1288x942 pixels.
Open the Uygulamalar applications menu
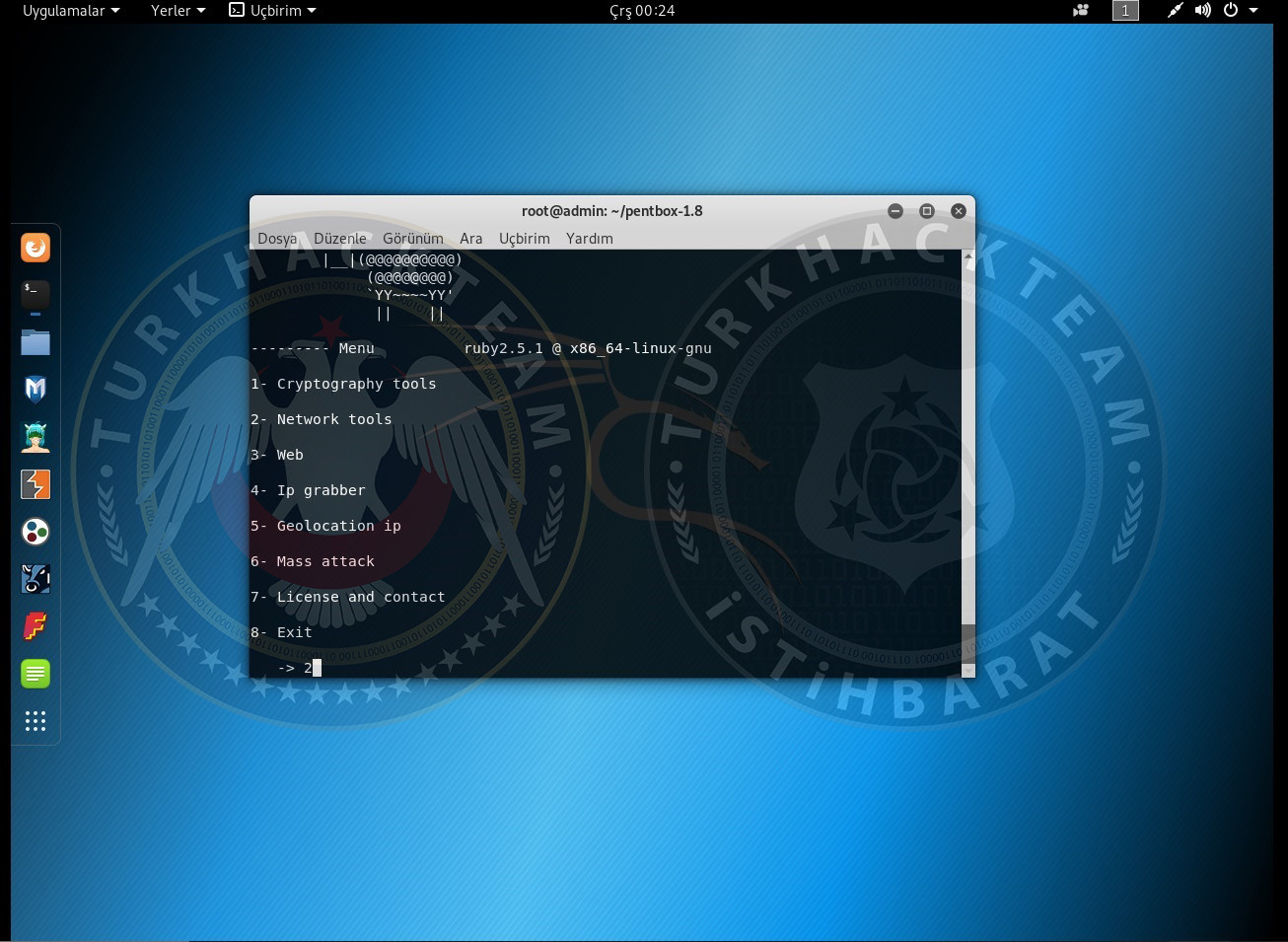(71, 11)
